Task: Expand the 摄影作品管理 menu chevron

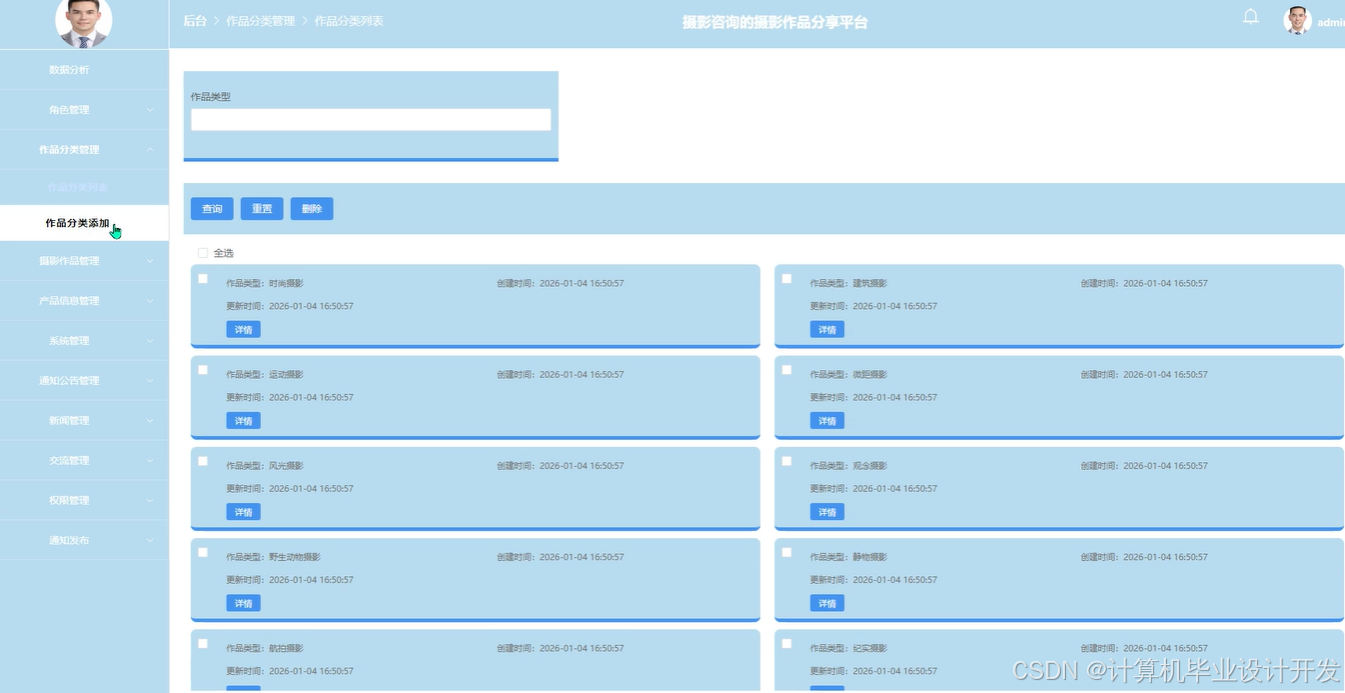Action: point(150,261)
